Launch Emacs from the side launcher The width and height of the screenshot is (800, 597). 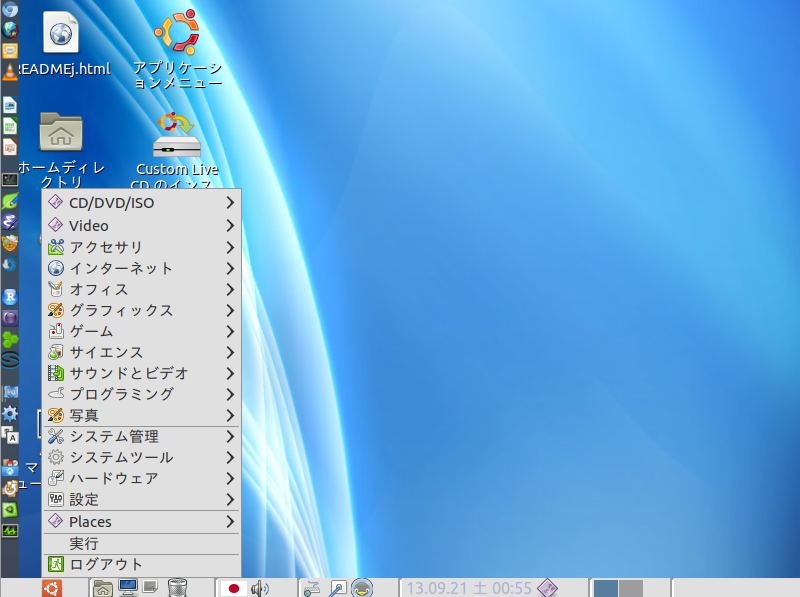coord(10,222)
